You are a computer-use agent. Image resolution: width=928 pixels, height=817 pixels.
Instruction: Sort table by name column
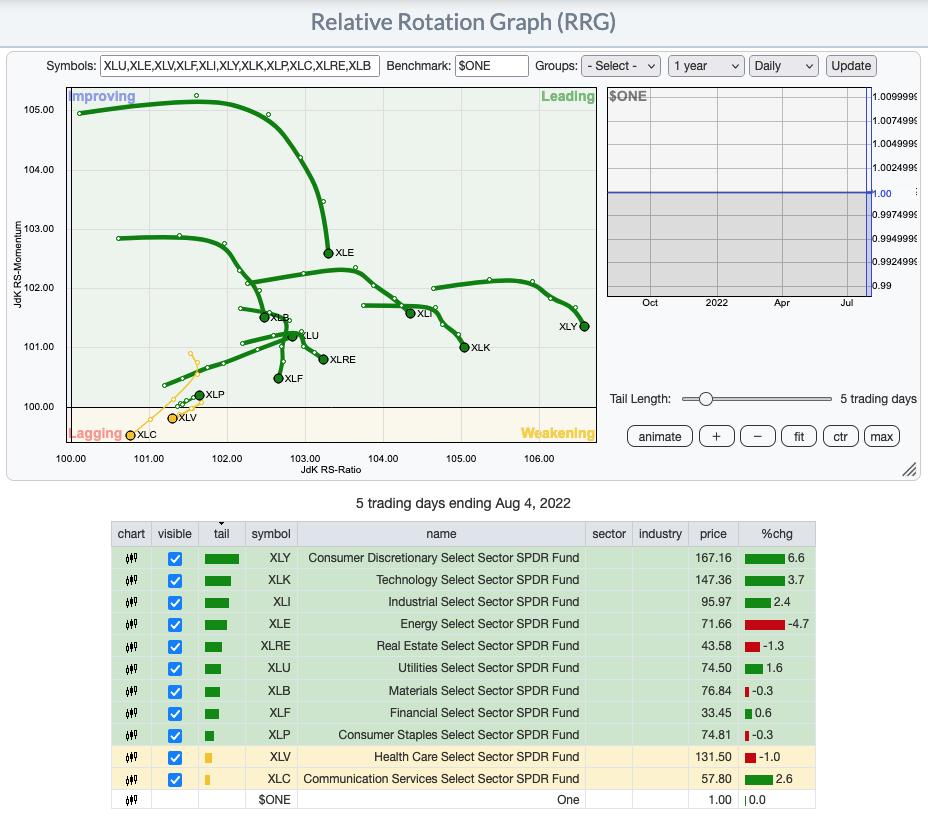pos(441,533)
